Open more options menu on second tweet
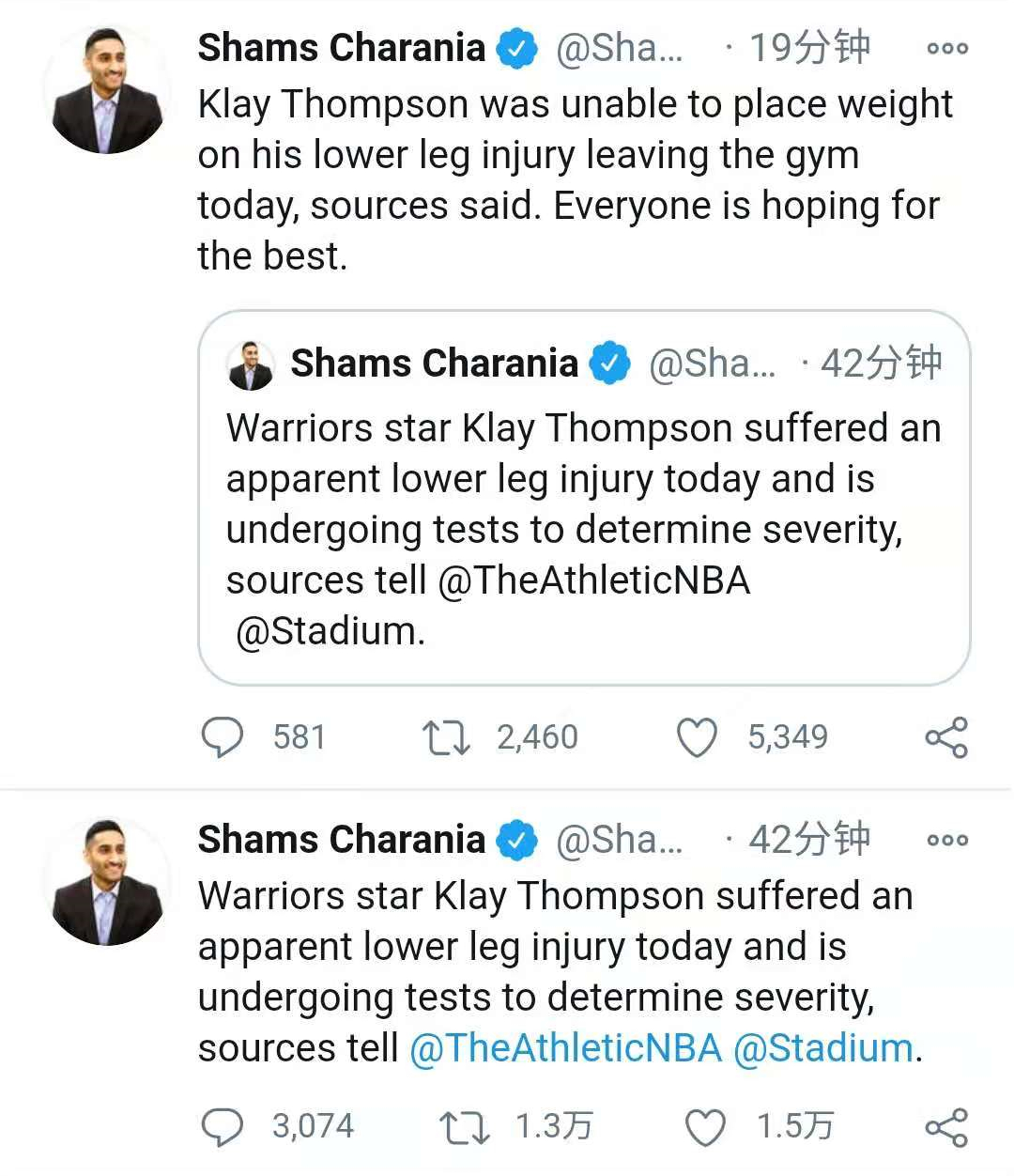 [946, 841]
